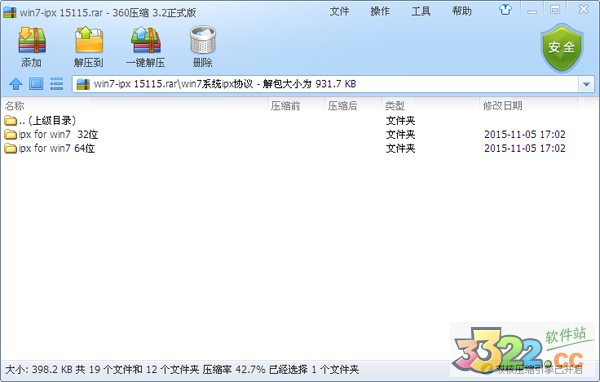Click folder icon of ipx for win7 32位
Screen dimensions: 600x382
point(10,134)
